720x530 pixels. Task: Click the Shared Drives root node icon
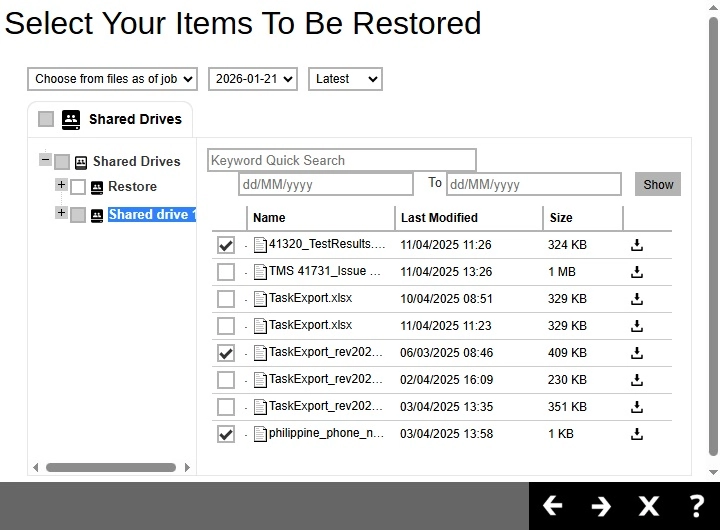pyautogui.click(x=81, y=162)
